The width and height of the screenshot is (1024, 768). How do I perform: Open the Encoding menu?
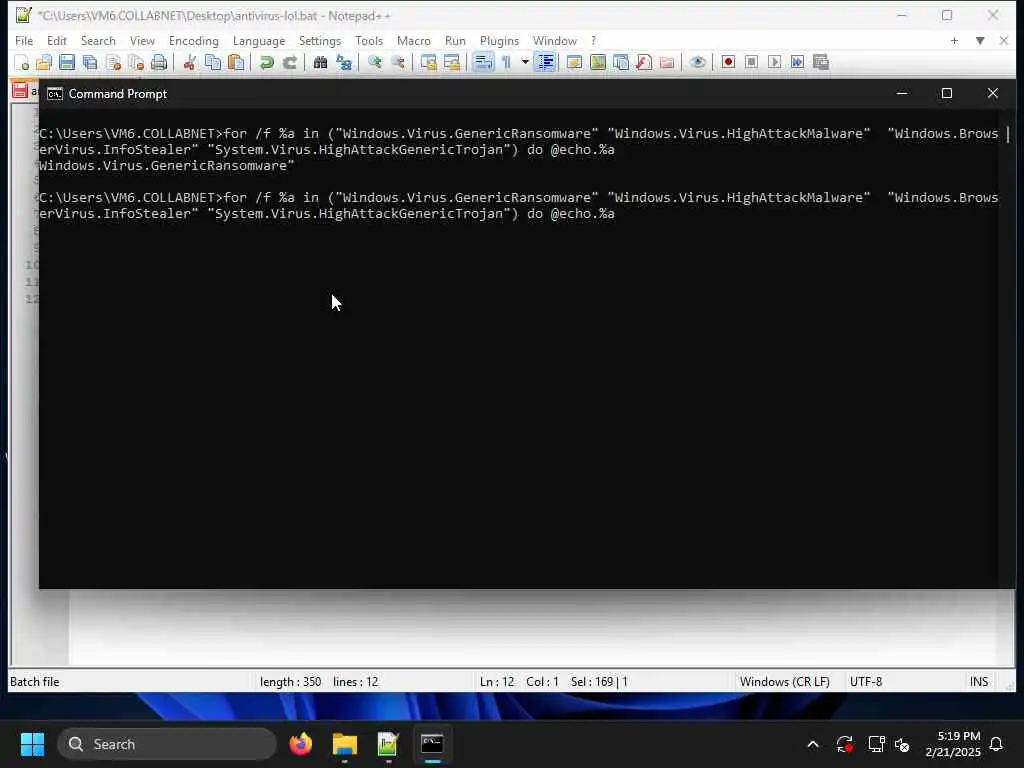click(194, 40)
